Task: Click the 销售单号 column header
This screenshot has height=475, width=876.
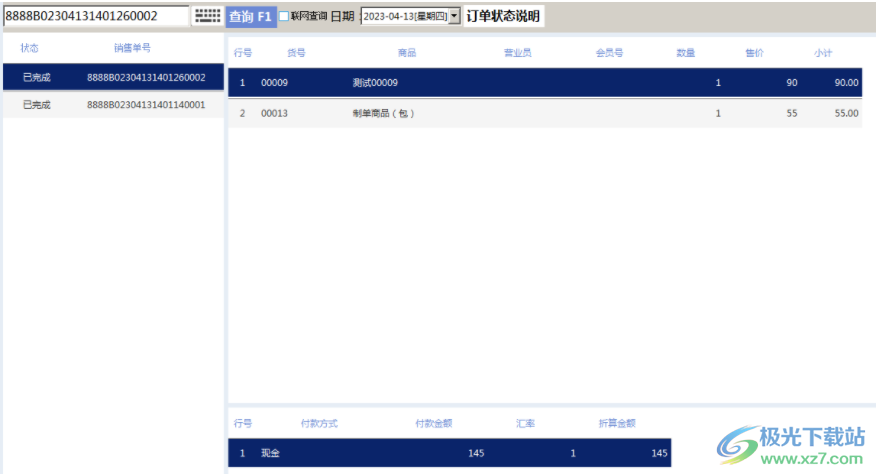Action: [132, 48]
